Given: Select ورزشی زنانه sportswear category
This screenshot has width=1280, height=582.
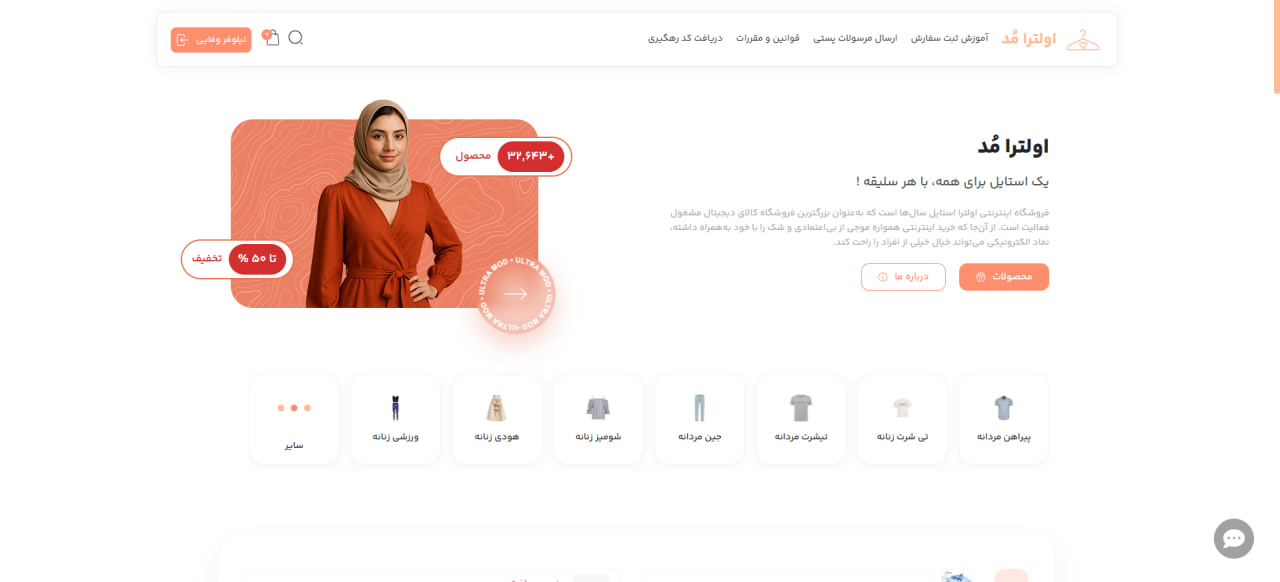Looking at the screenshot, I should pos(395,419).
